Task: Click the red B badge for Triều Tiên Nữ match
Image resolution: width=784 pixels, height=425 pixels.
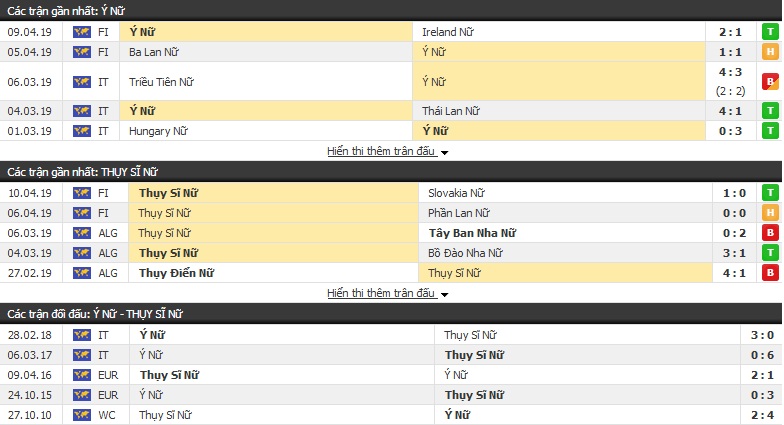Action: 770,82
